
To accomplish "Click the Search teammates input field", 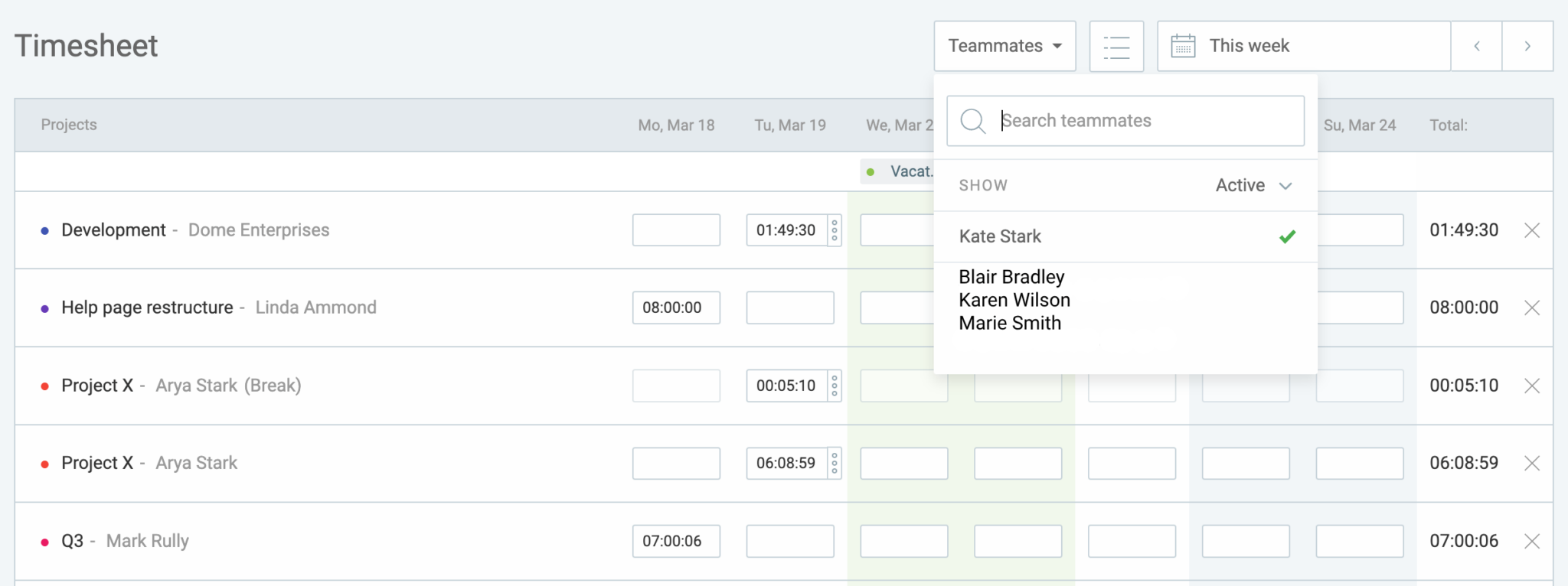I will pos(1110,120).
